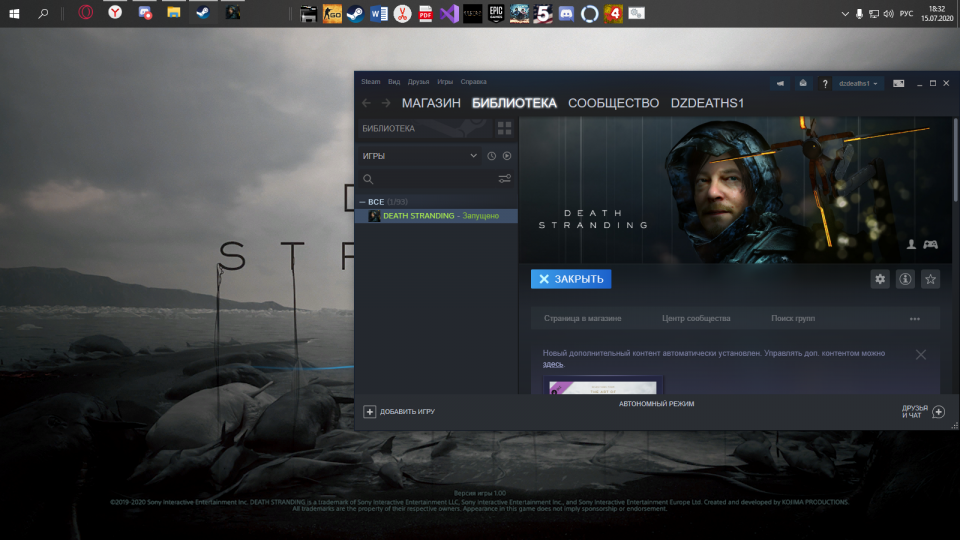Open ДРУЗЬЯ И ЧАТ panel

(x=923, y=411)
